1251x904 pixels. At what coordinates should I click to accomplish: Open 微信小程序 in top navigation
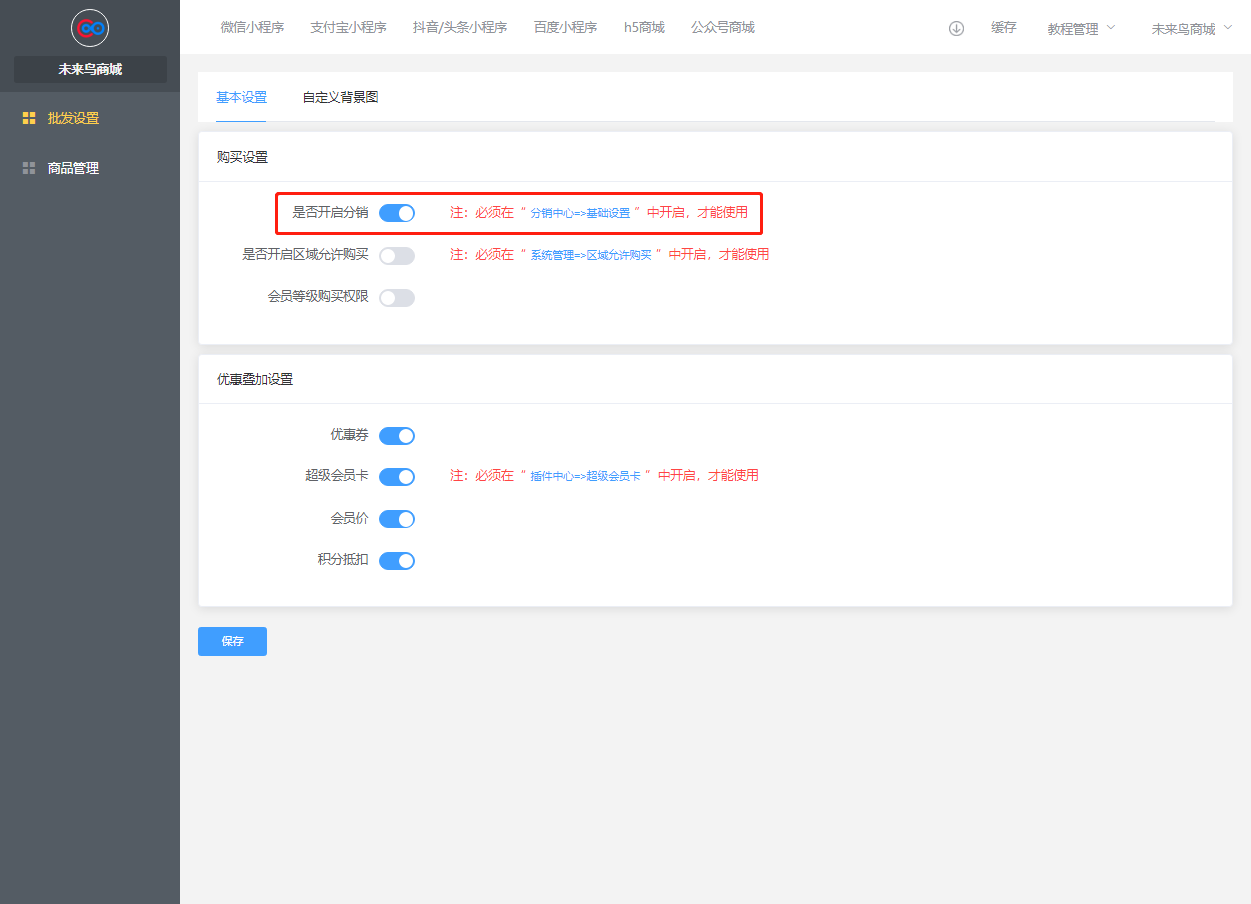pos(252,27)
